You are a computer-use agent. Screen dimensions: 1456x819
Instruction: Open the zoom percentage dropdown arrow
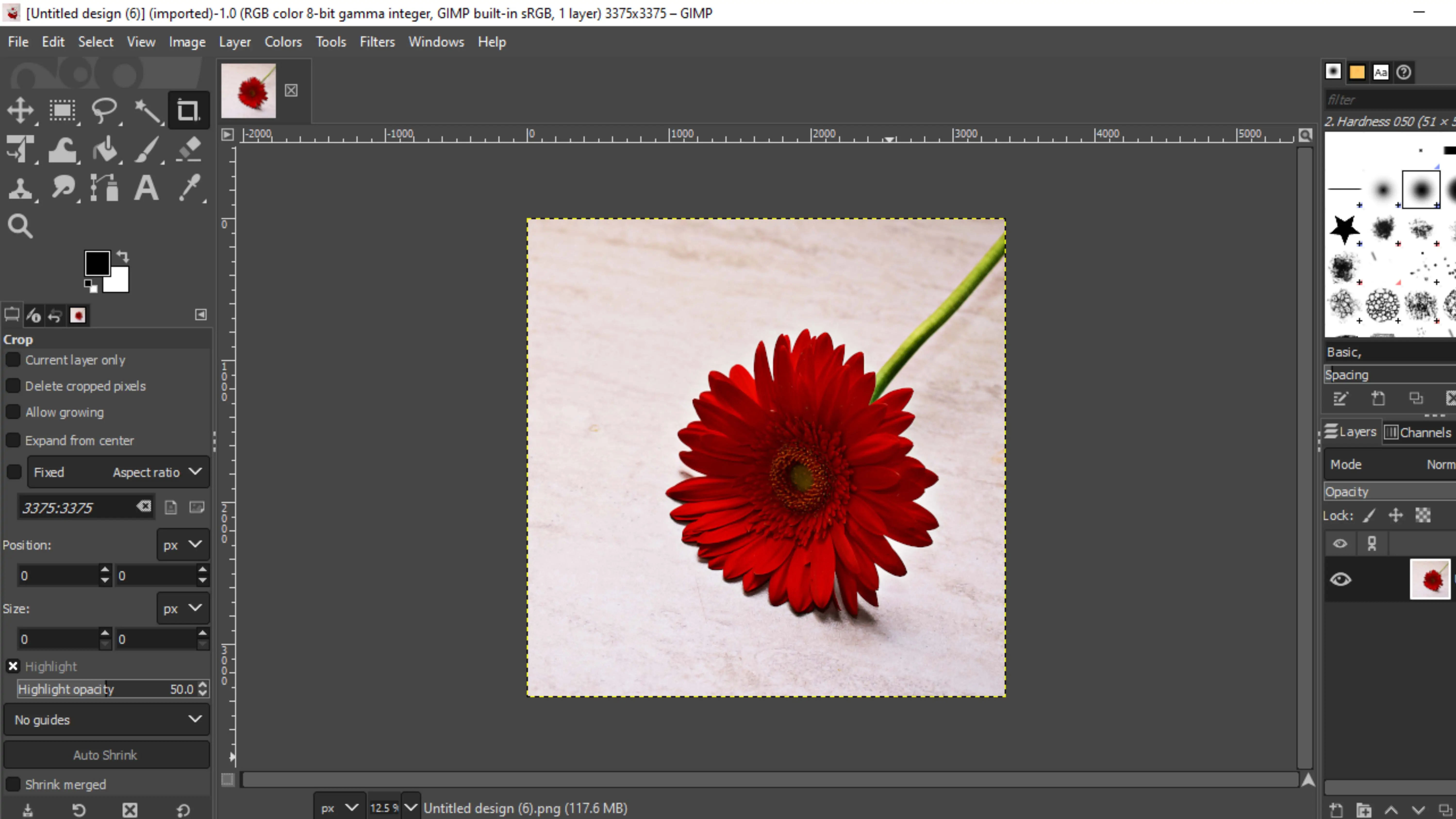click(x=411, y=808)
